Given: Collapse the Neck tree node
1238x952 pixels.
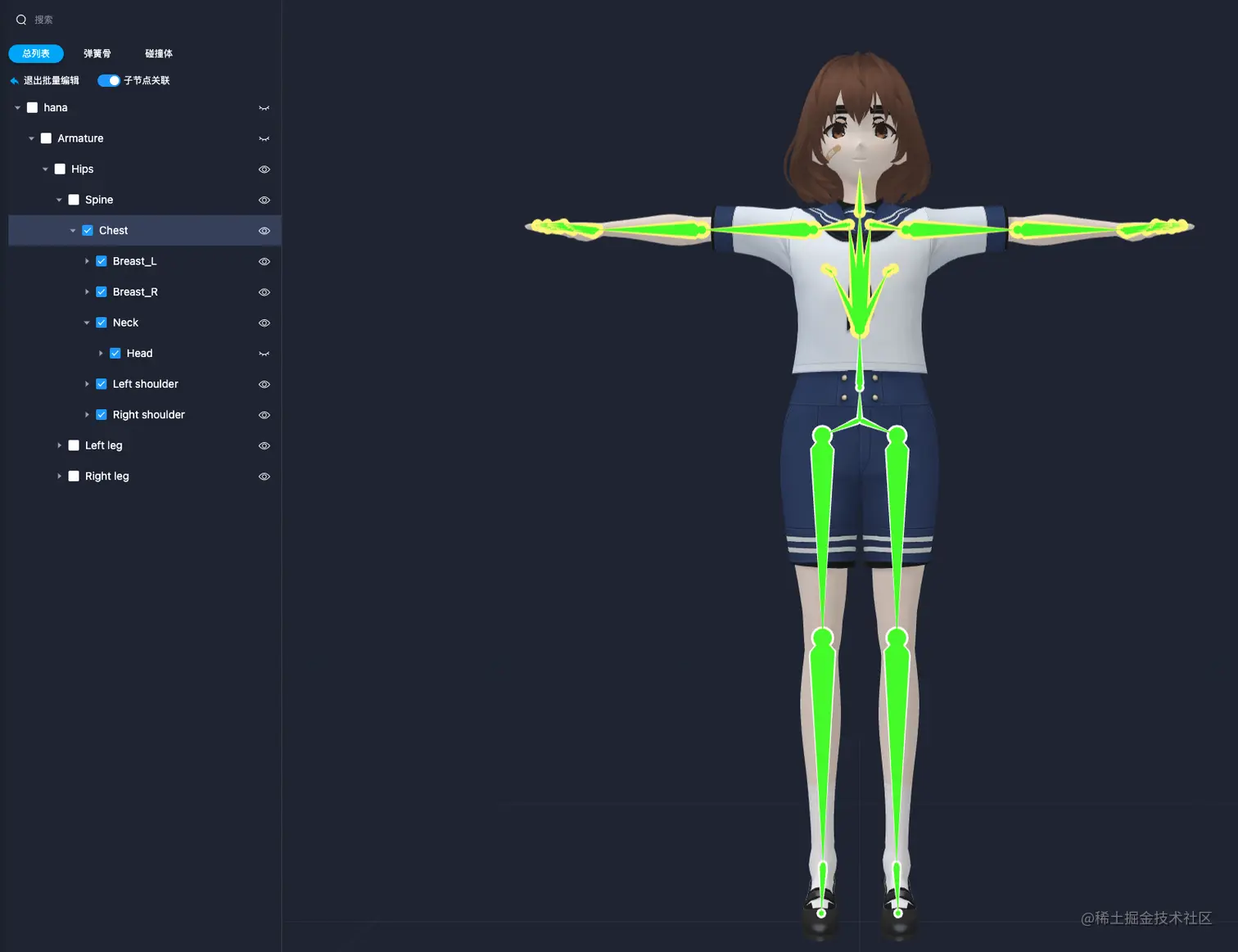Looking at the screenshot, I should [x=87, y=323].
